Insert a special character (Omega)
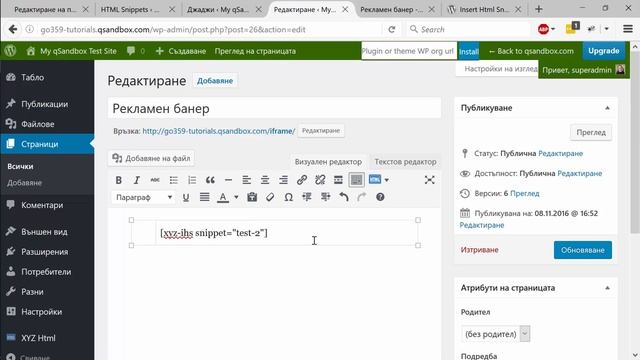The image size is (640, 360). click(x=289, y=198)
